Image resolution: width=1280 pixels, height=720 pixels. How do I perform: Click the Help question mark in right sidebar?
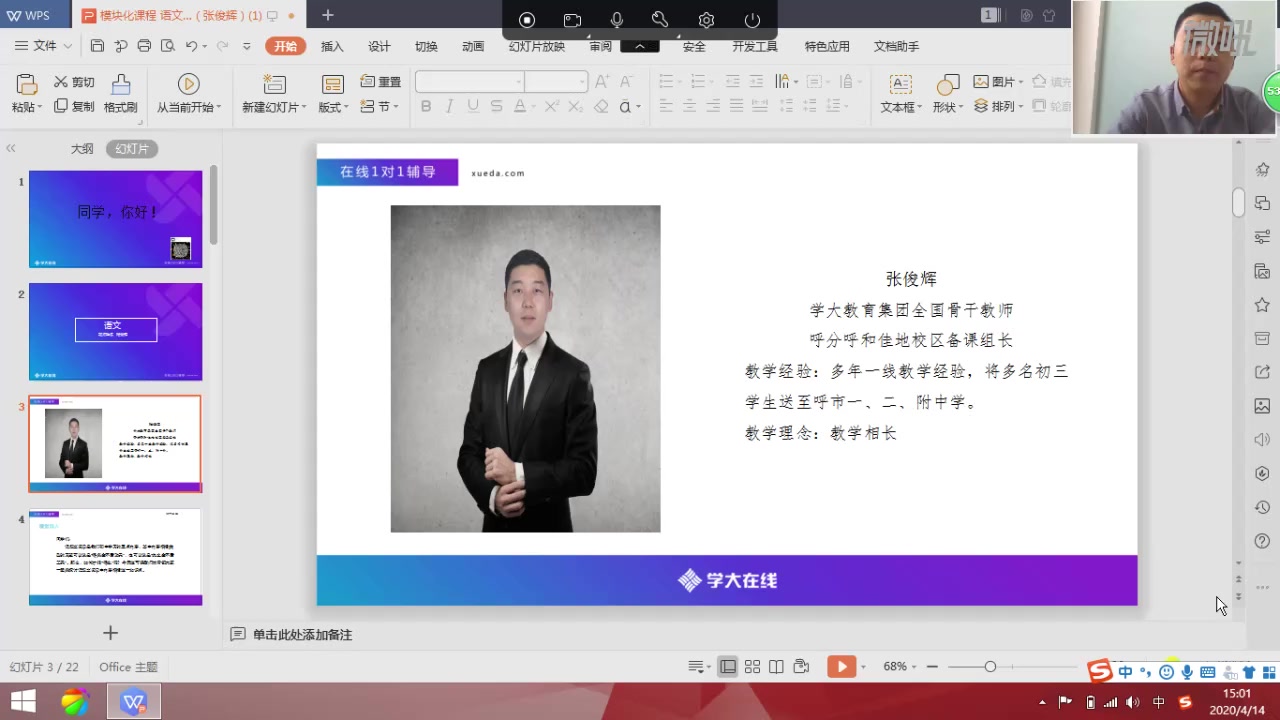point(1262,541)
